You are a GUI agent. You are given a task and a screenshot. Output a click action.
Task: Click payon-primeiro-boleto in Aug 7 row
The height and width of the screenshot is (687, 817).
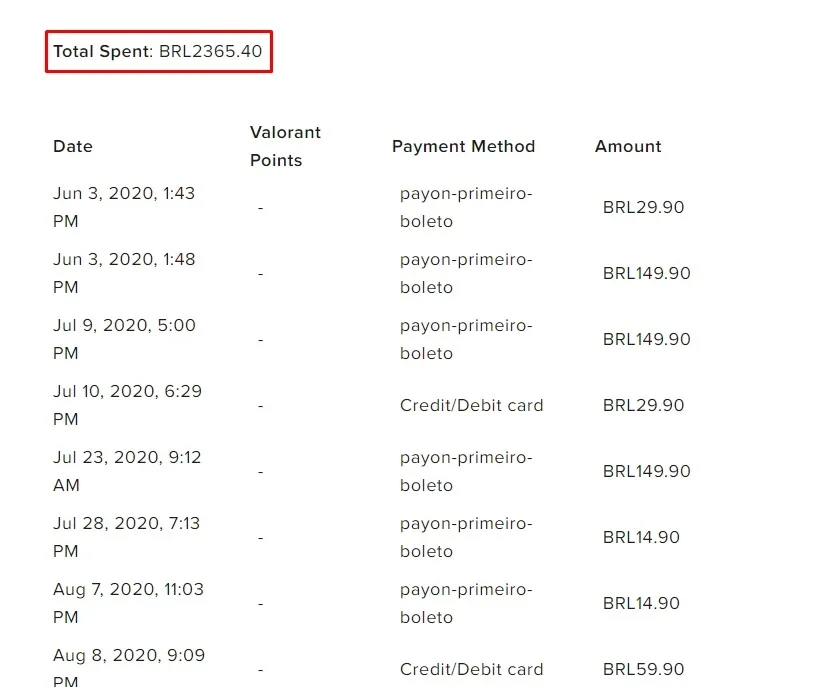(466, 603)
